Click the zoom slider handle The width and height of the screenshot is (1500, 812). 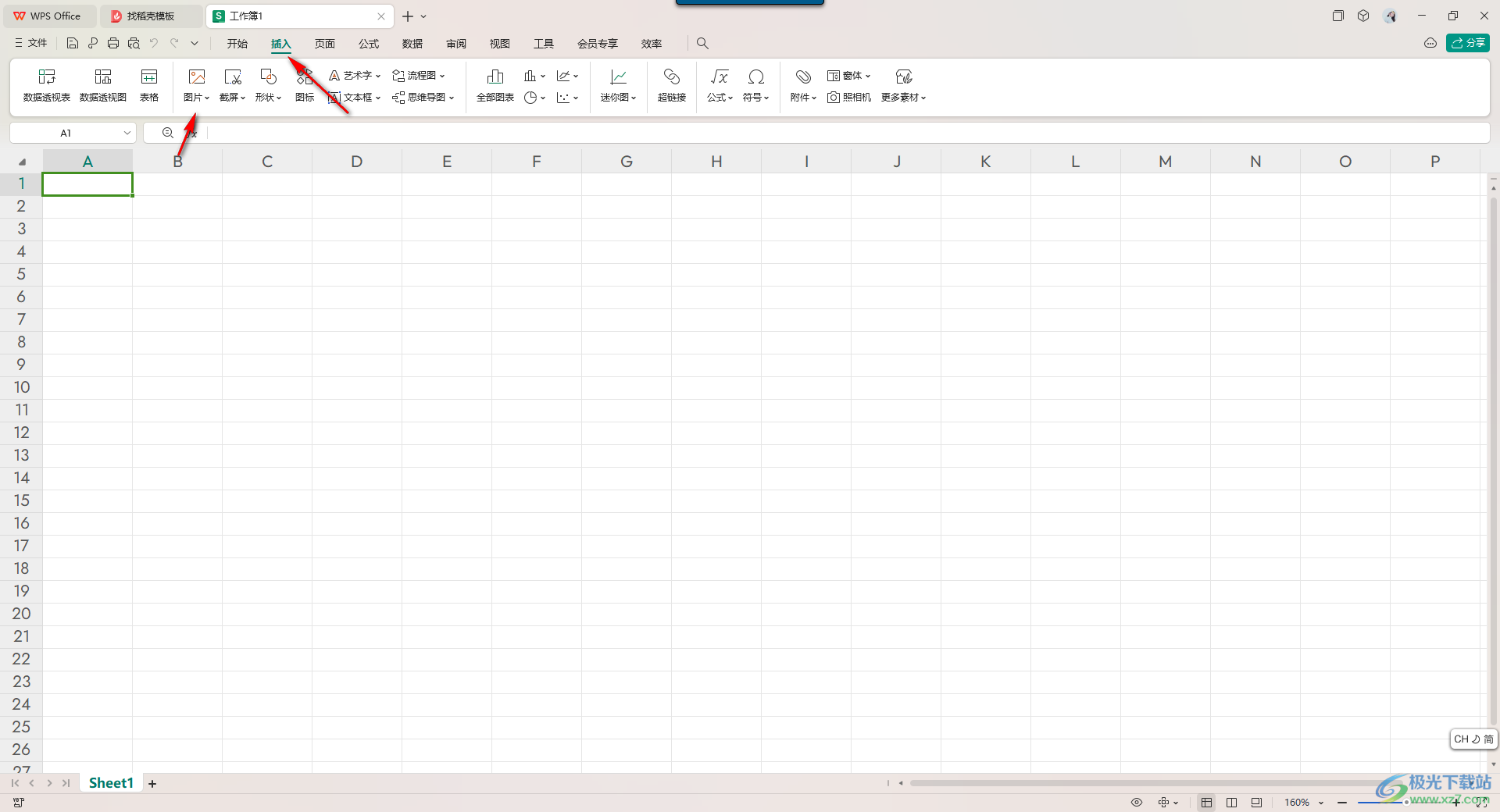(x=1406, y=803)
